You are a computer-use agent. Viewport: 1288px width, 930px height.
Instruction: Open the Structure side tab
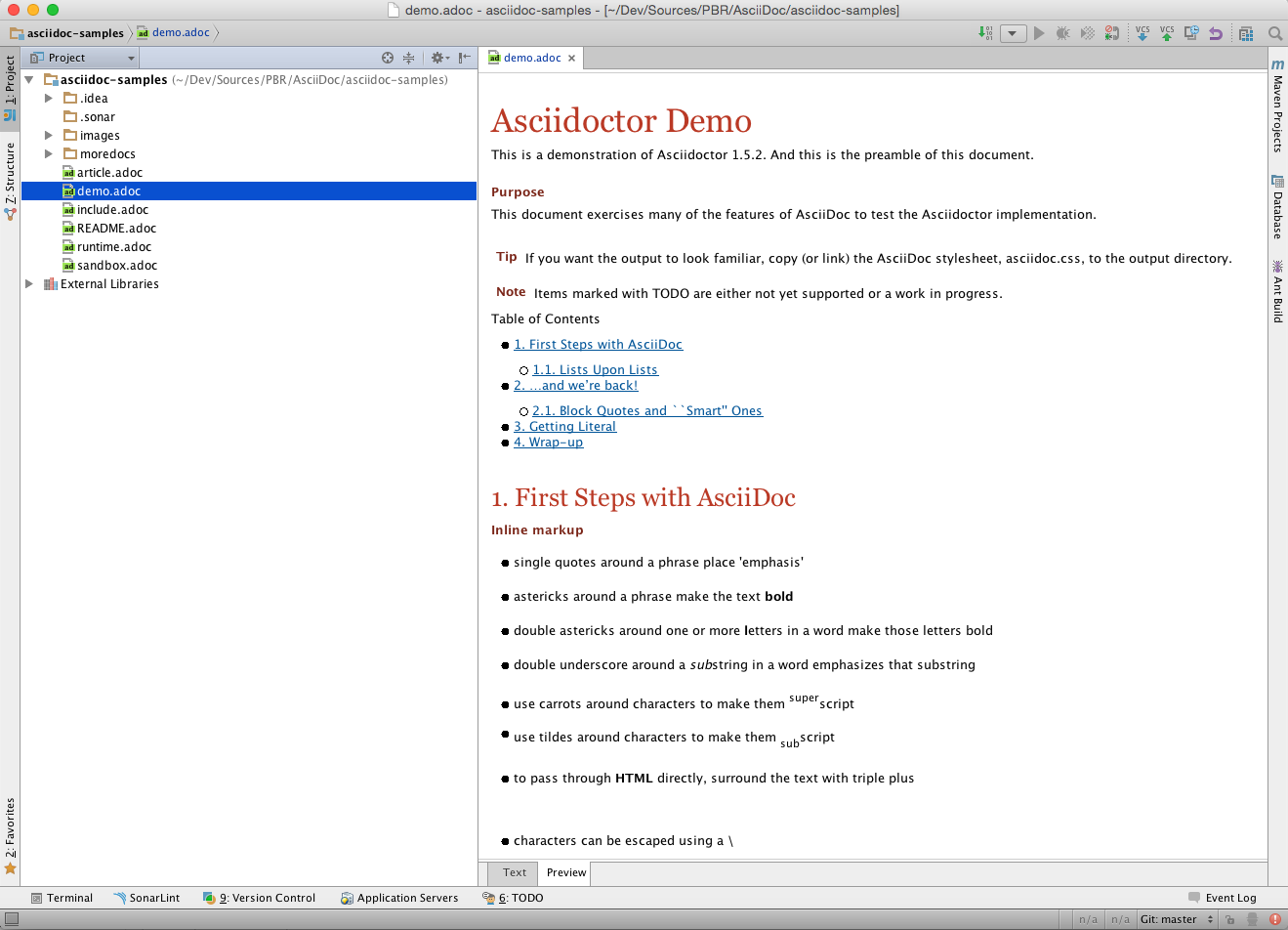point(10,180)
